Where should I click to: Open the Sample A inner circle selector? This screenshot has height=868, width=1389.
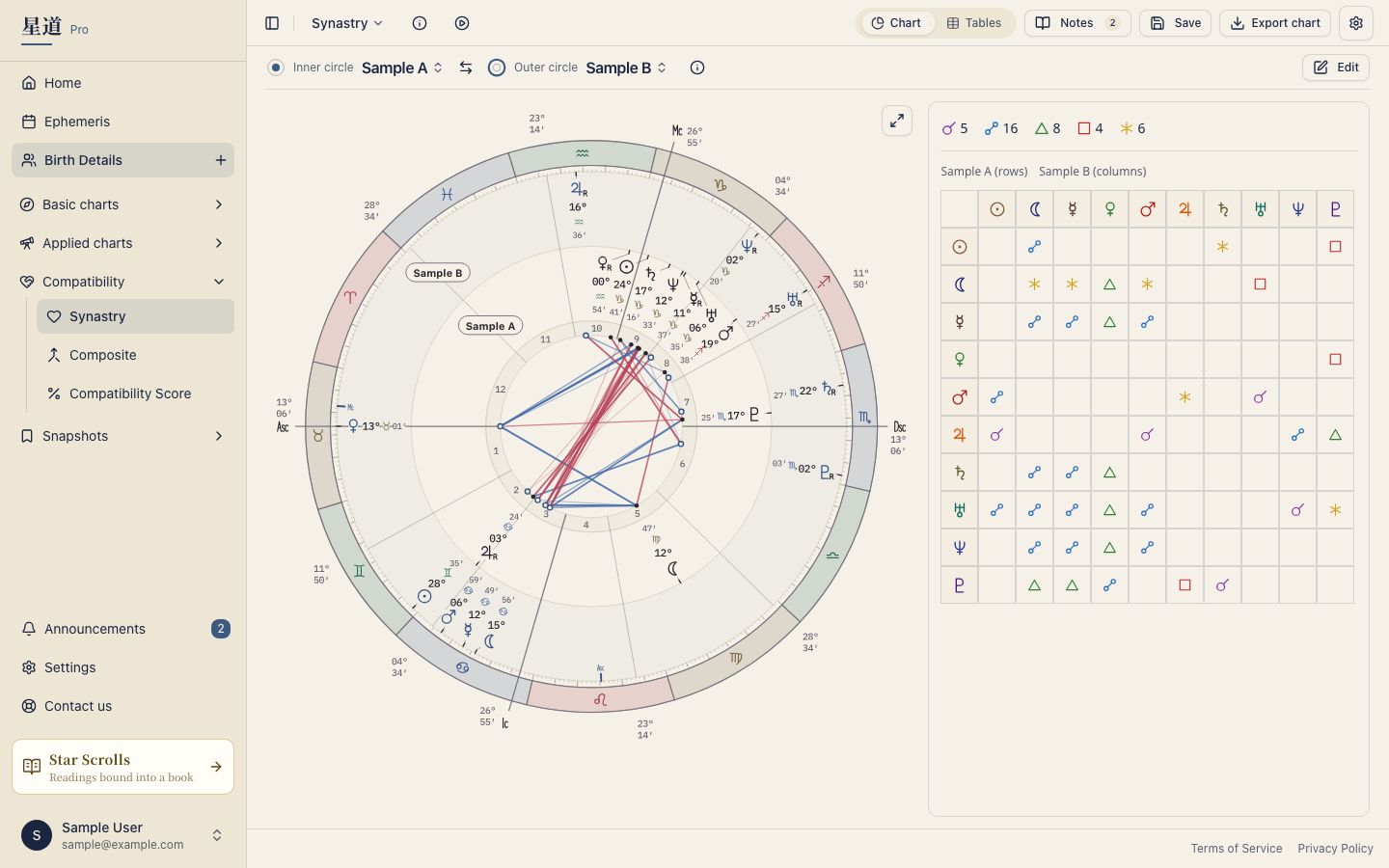click(x=402, y=68)
